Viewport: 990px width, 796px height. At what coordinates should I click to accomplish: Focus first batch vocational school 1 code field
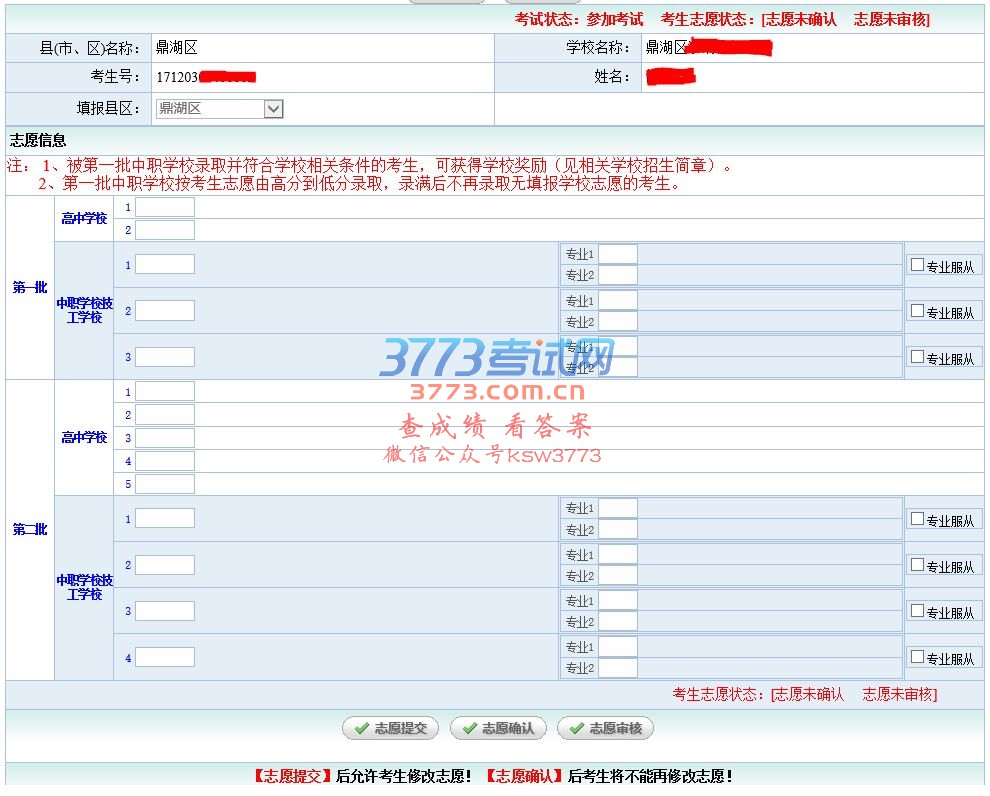[x=165, y=265]
